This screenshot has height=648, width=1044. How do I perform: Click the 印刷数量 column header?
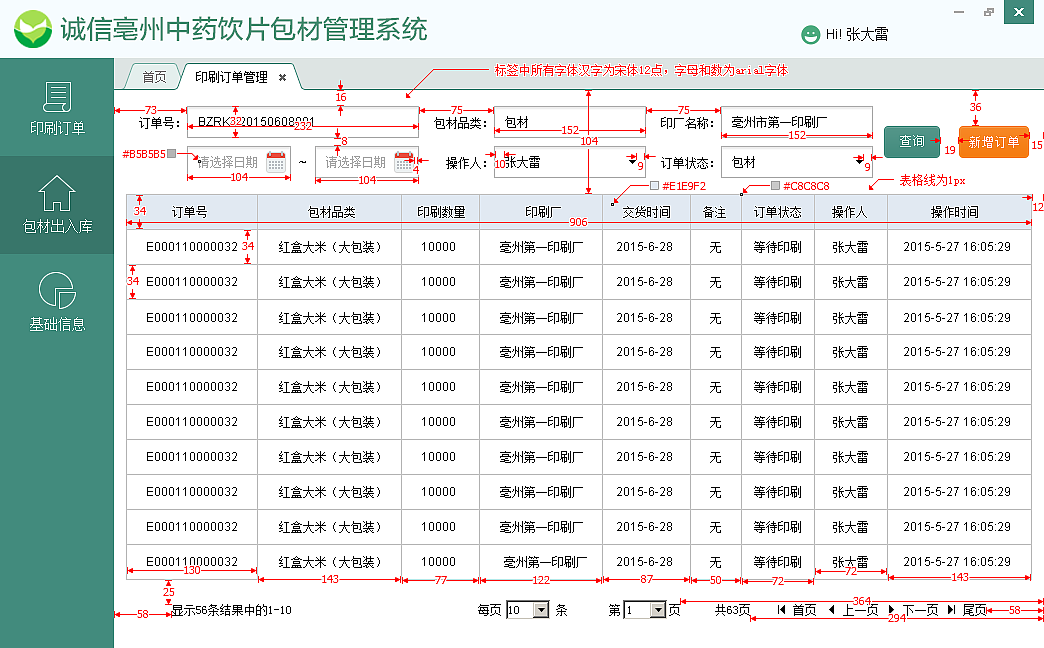point(441,212)
